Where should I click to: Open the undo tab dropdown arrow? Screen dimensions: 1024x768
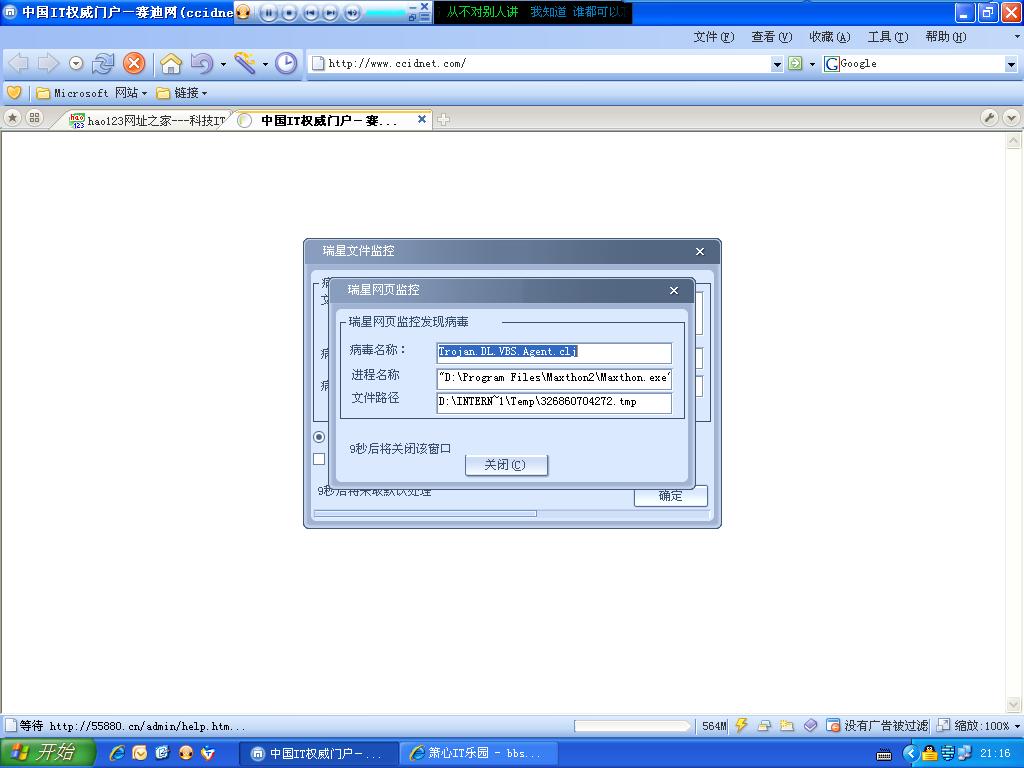tap(223, 64)
